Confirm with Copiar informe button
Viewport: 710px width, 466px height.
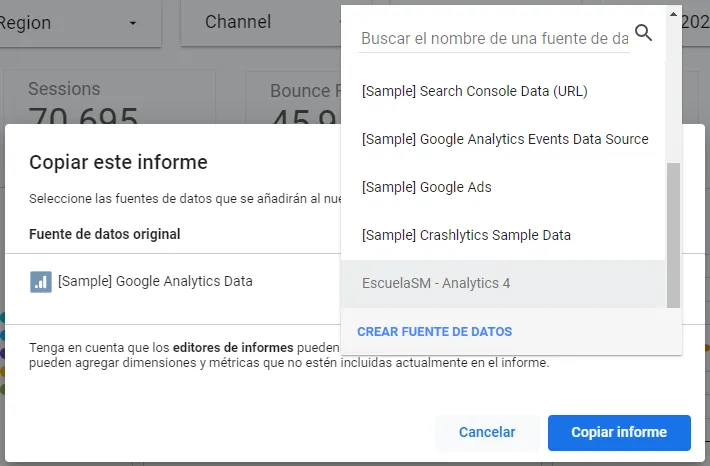click(x=619, y=432)
